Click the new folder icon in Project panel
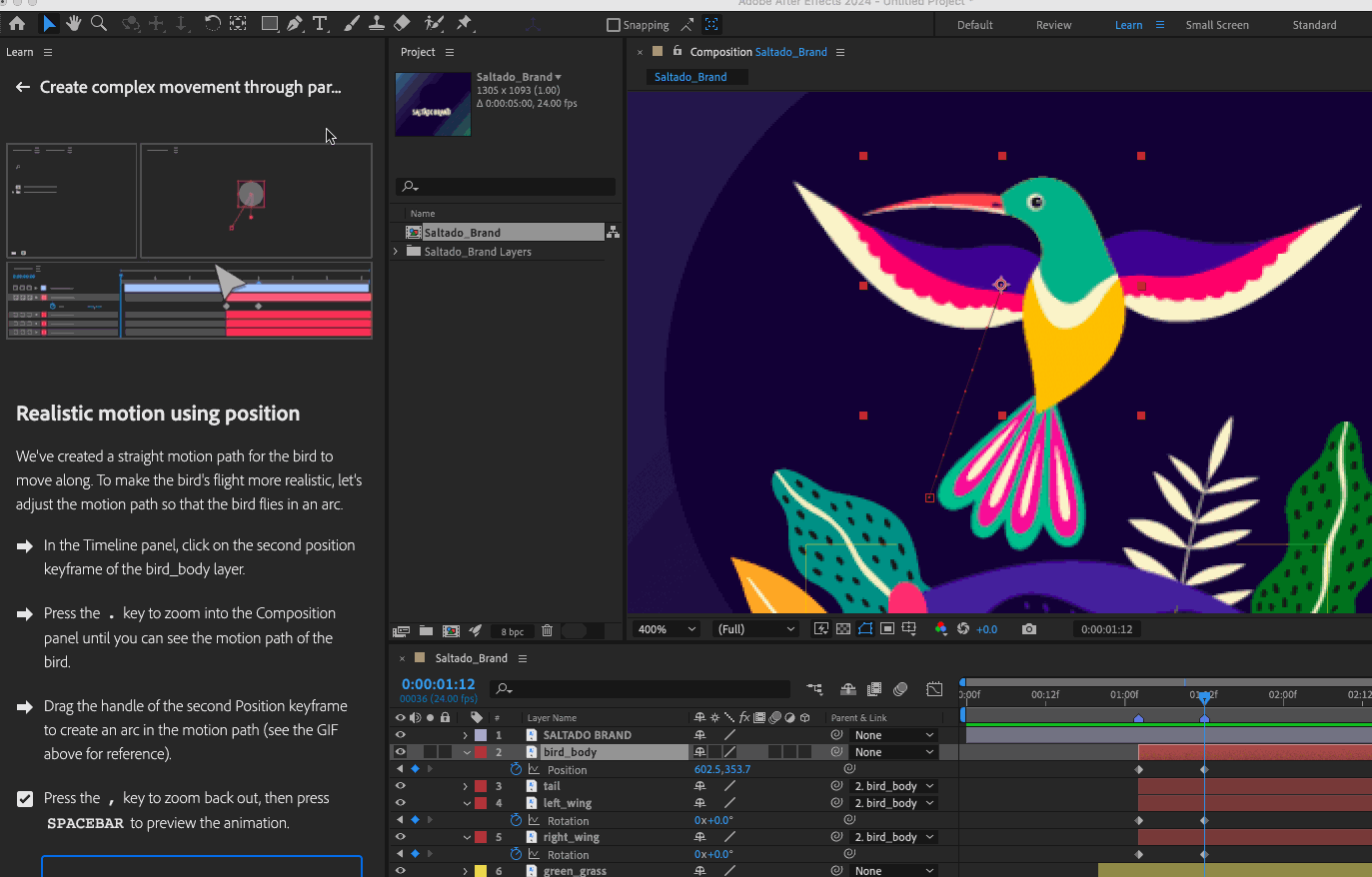The image size is (1372, 877). click(x=427, y=630)
